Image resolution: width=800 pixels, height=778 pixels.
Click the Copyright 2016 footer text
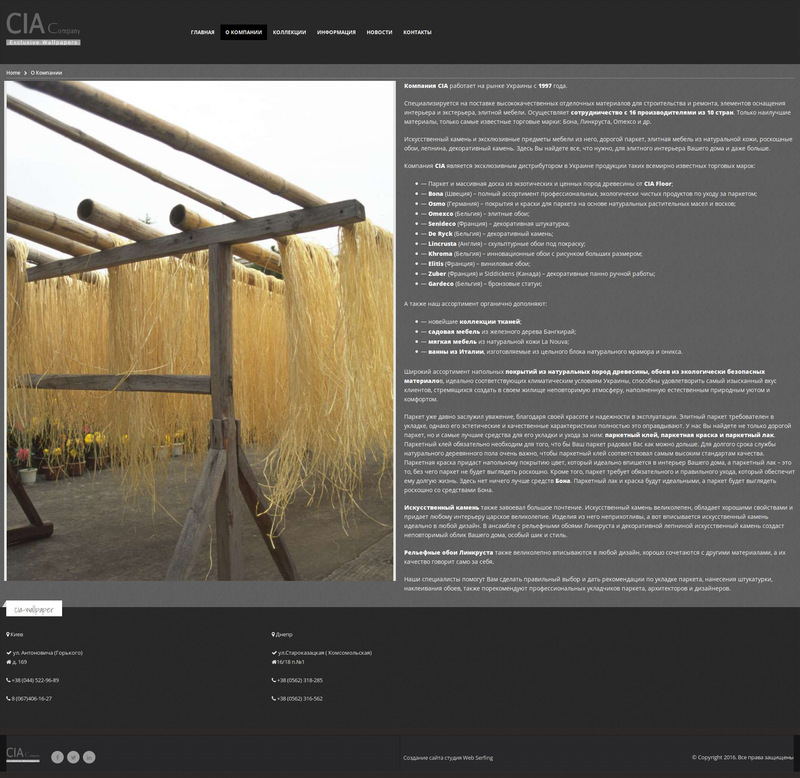[742, 758]
